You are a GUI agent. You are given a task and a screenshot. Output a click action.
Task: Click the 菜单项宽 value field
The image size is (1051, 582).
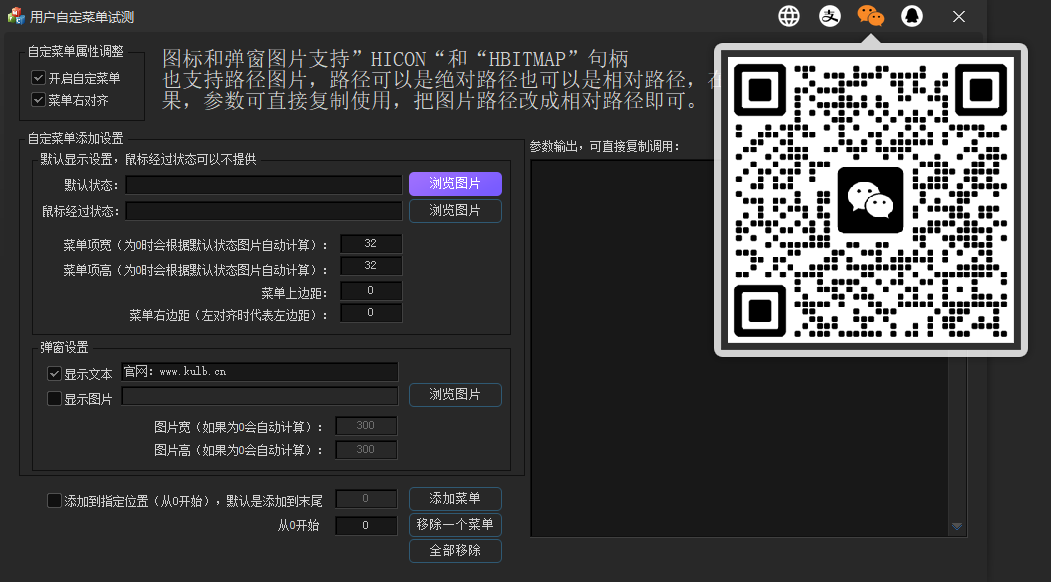371,243
